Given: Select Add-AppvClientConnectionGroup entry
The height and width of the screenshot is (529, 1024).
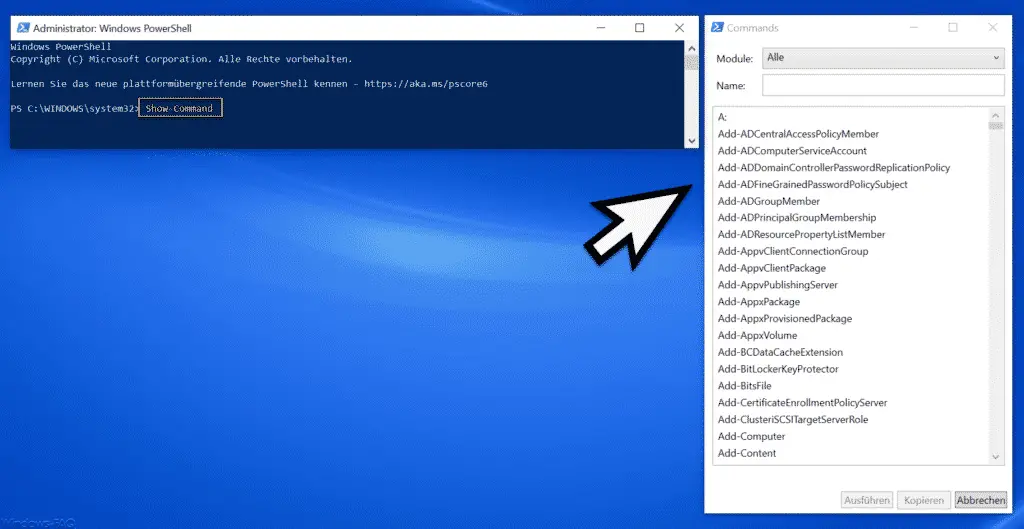Looking at the screenshot, I should point(793,251).
